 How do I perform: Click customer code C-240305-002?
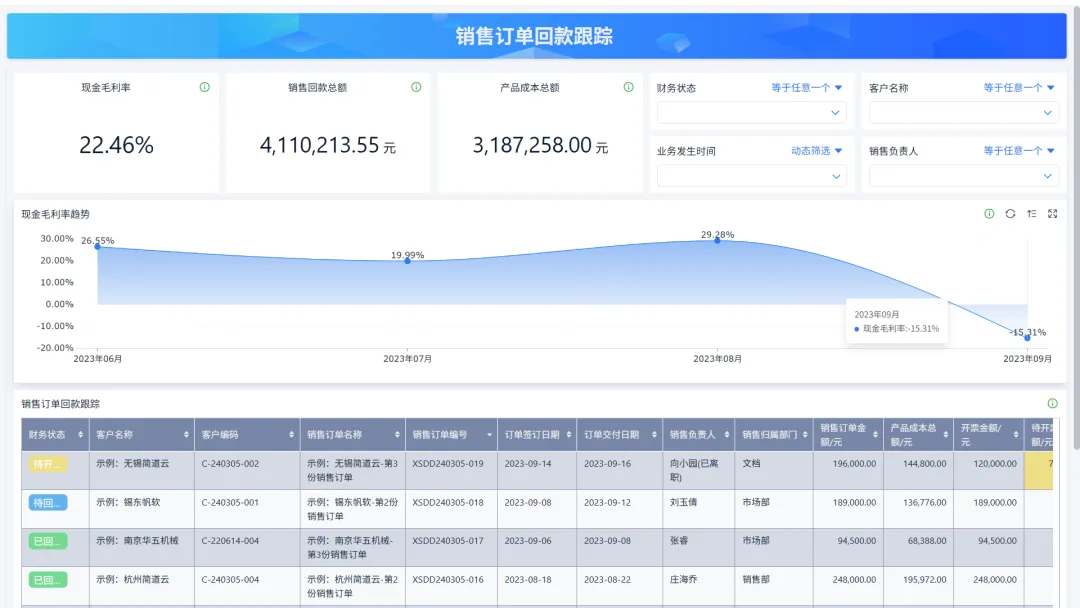click(x=230, y=464)
